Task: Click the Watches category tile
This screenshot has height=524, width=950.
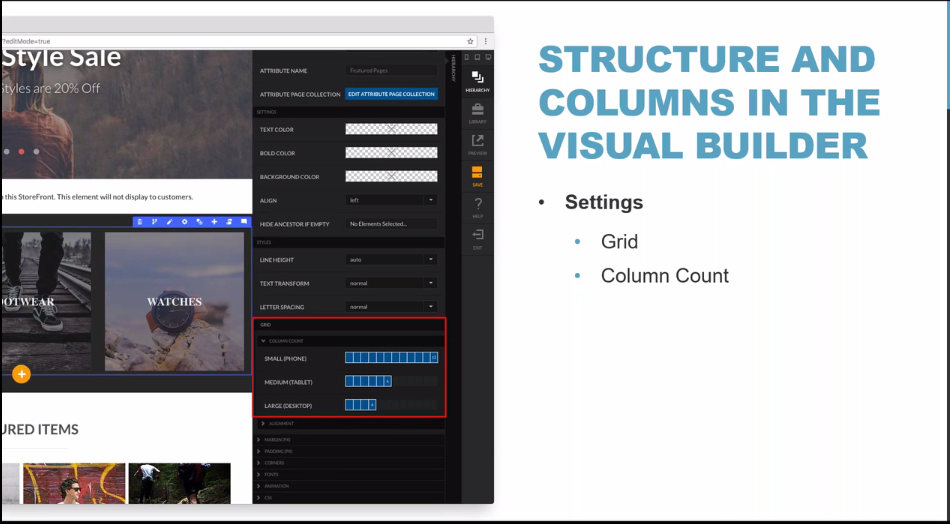Action: click(x=174, y=302)
